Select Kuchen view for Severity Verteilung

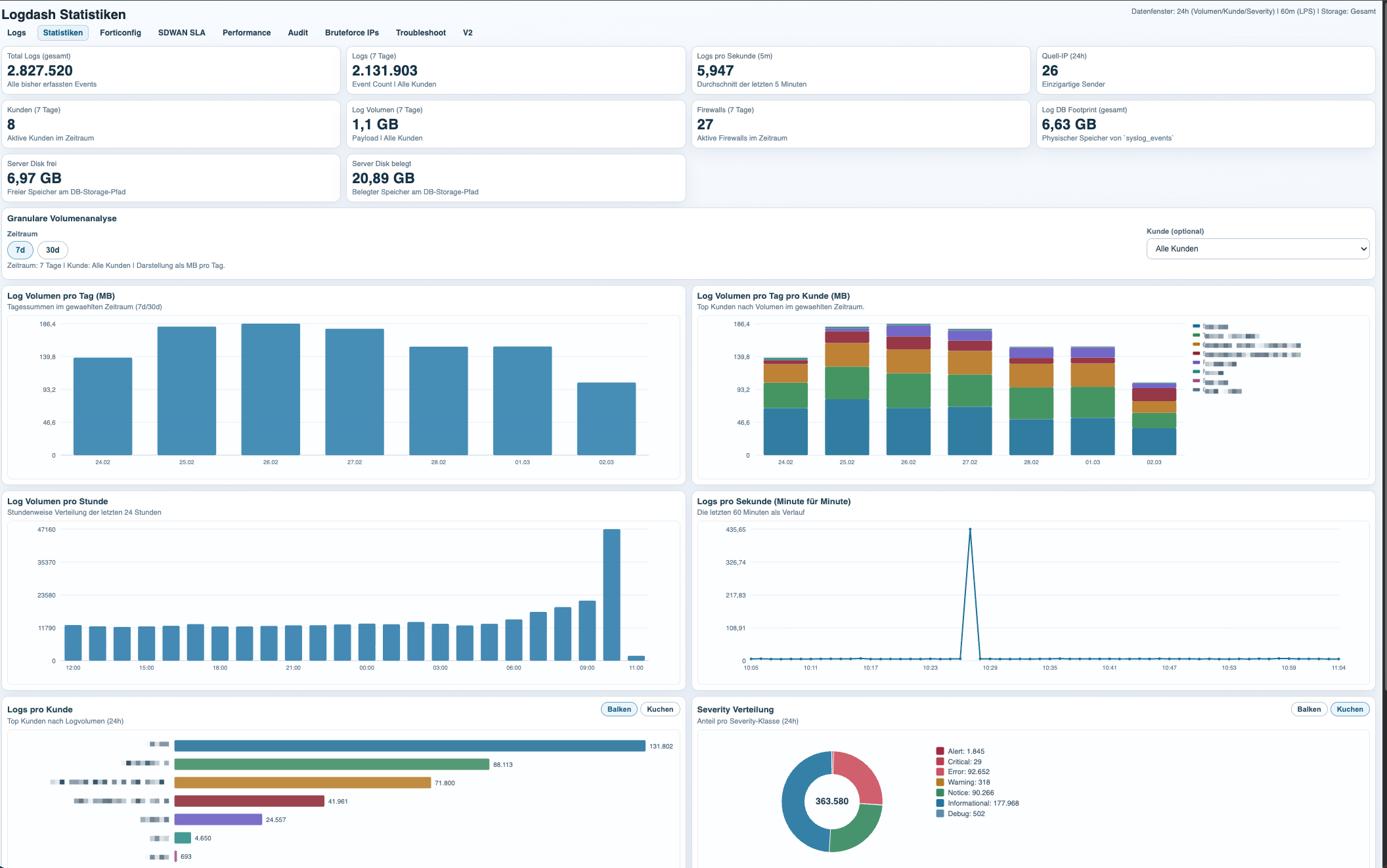point(1350,709)
